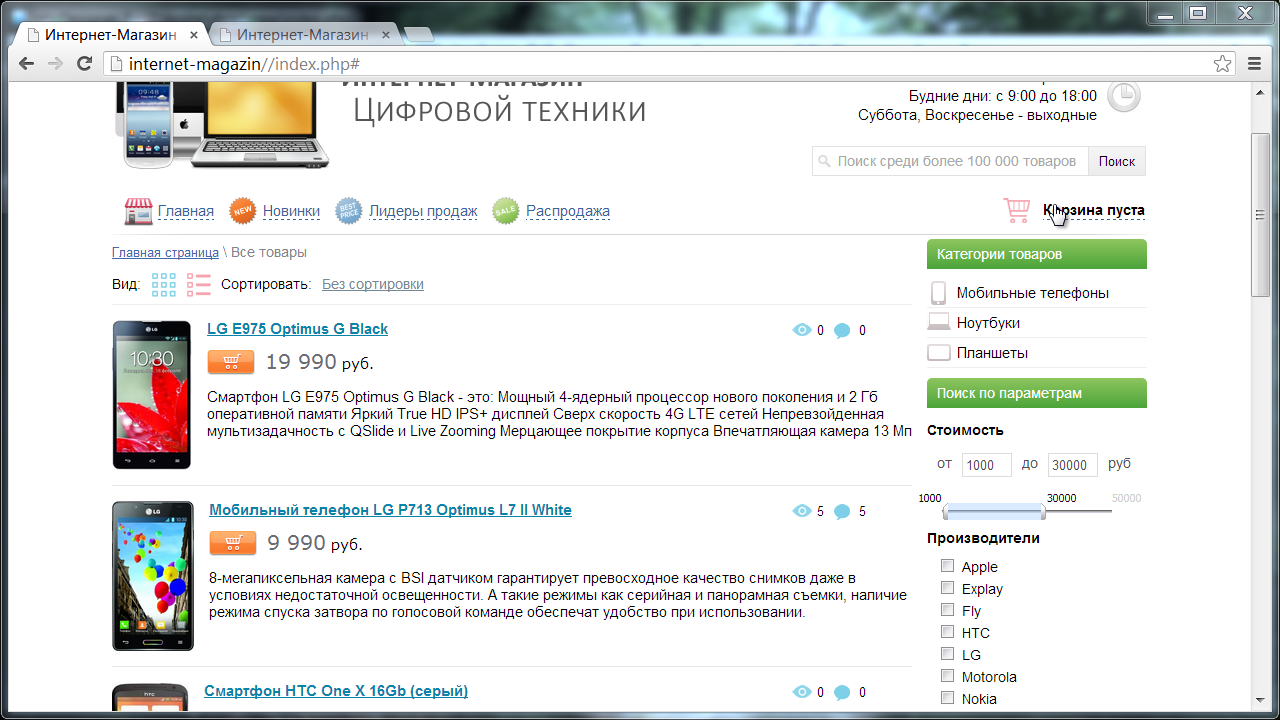Screen dimensions: 1280x720
Task: Click the page vertical scrollbar thumb
Action: point(1261,214)
